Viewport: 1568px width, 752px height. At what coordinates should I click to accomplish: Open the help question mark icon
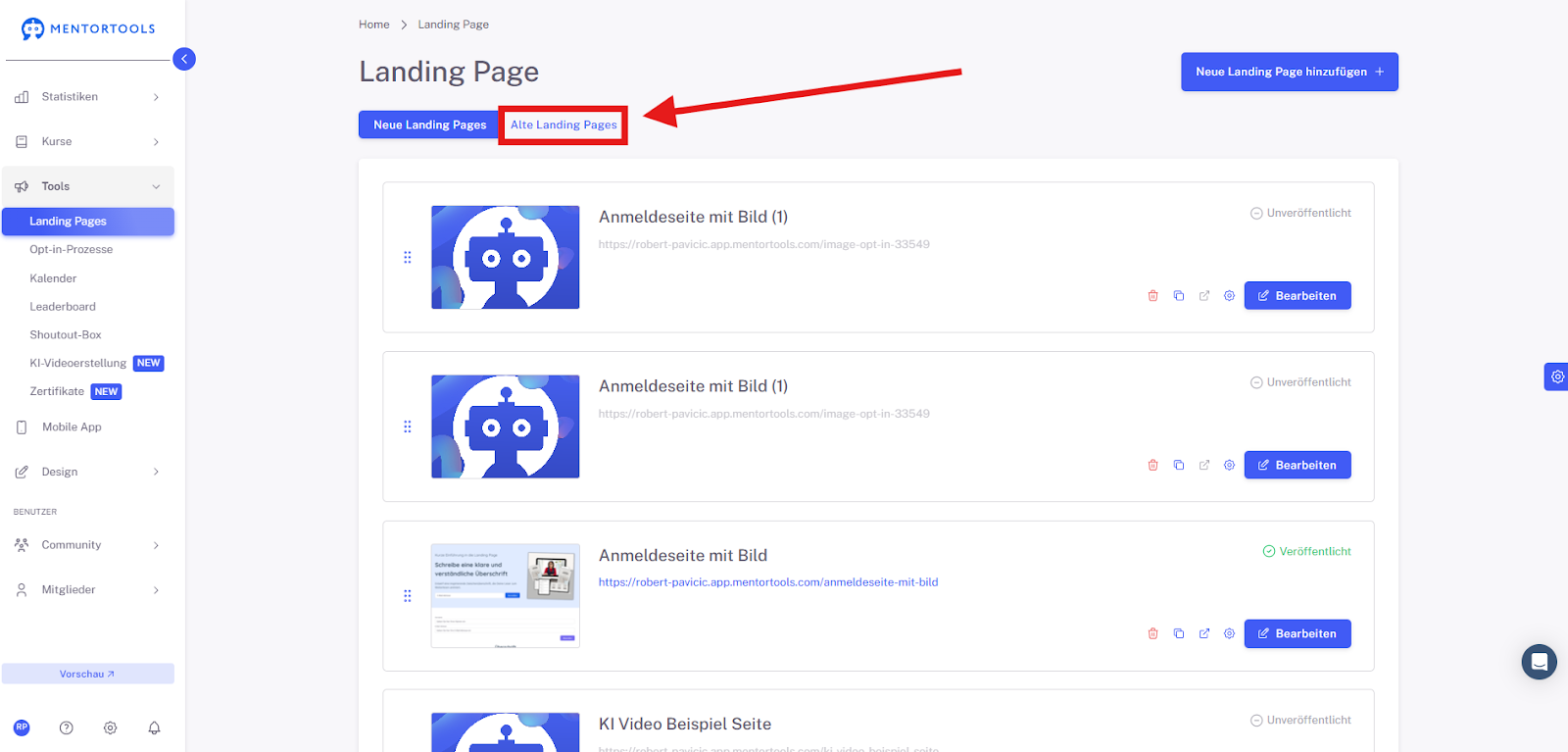67,727
